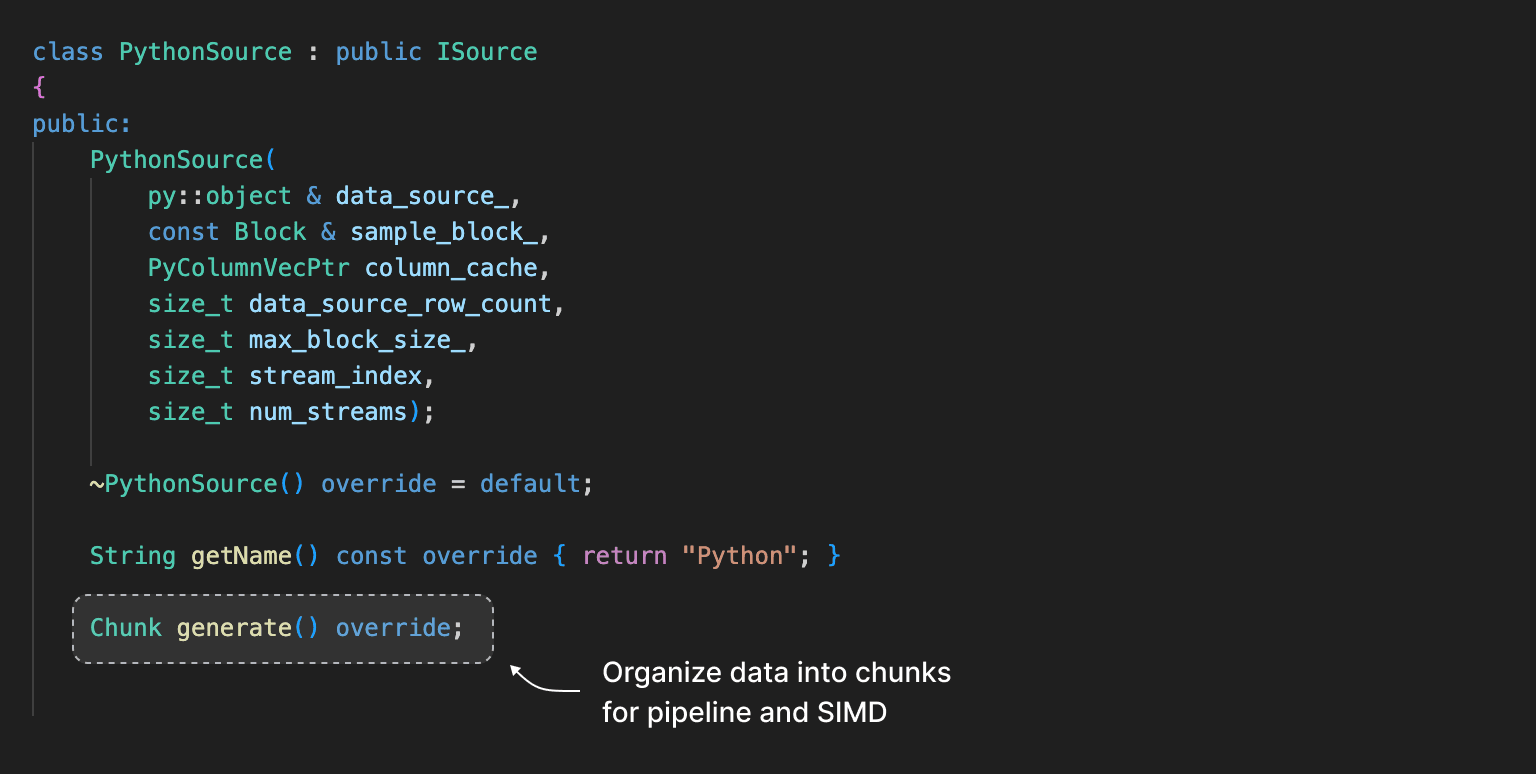Select the stream_index parameter
This screenshot has height=774, width=1536.
[335, 376]
